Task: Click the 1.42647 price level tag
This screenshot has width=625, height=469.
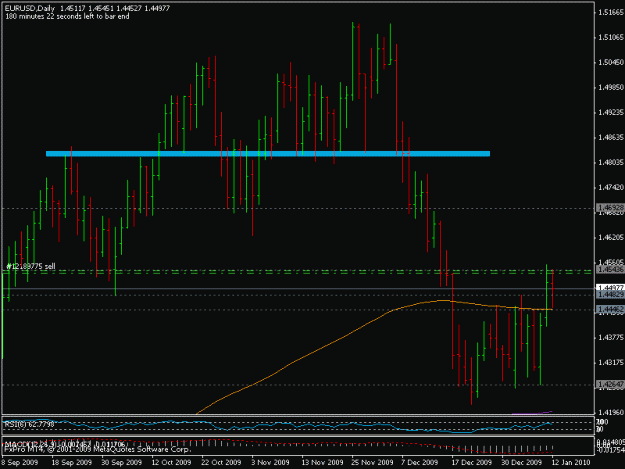Action: [x=610, y=385]
